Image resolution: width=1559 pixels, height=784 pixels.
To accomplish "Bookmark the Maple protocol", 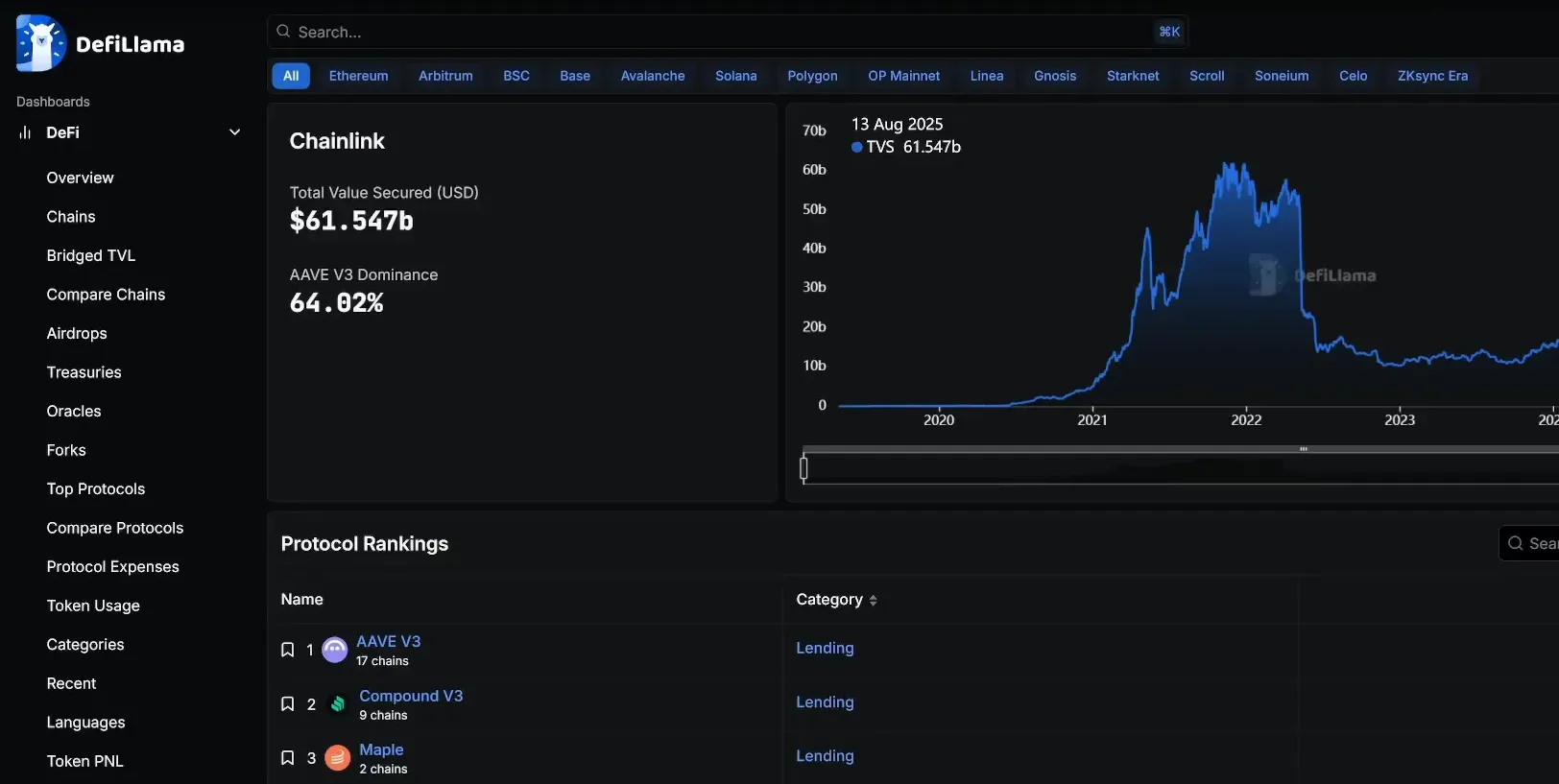I will coord(287,758).
